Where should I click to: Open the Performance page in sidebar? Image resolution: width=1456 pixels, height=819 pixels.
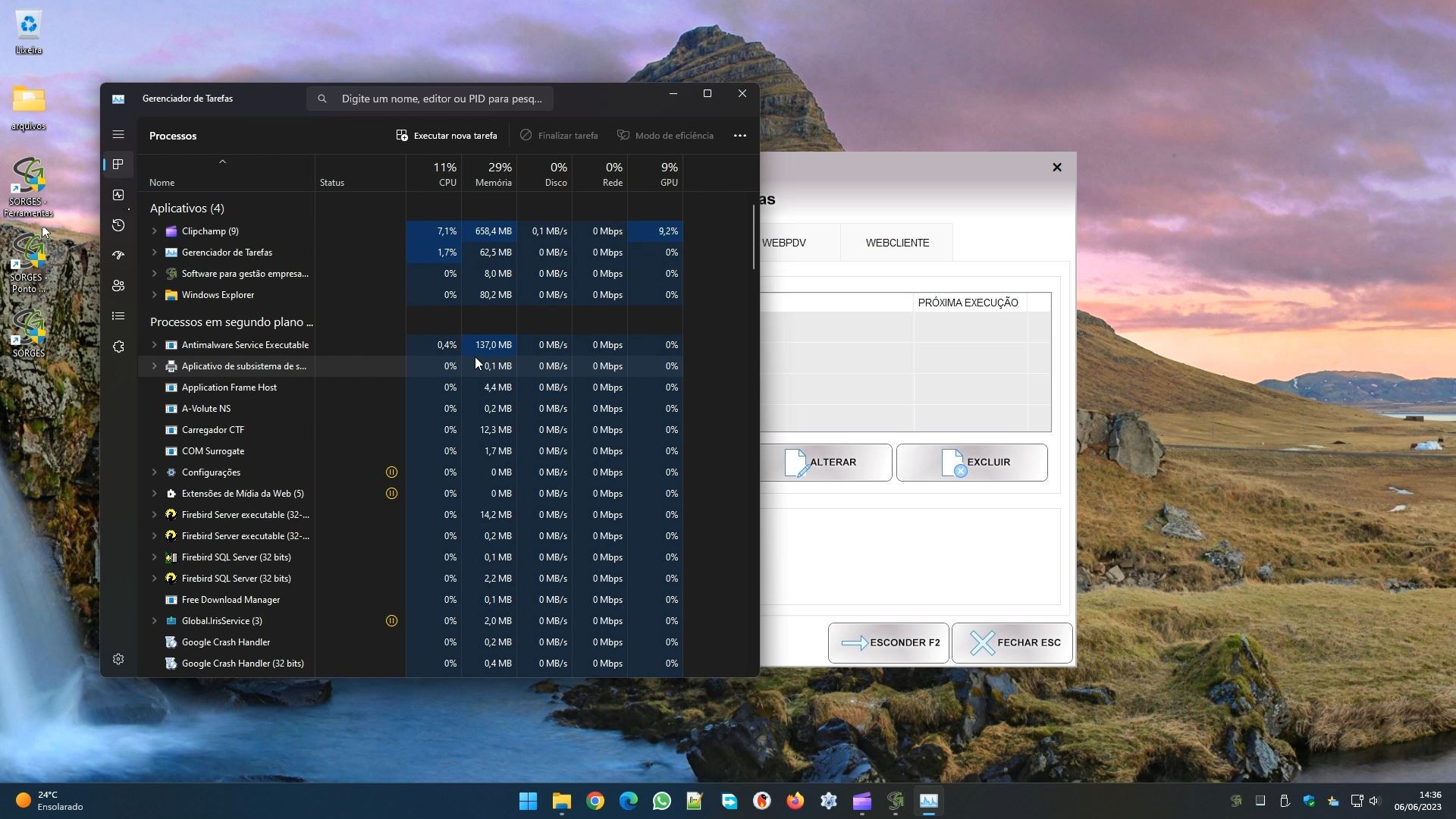(x=118, y=195)
